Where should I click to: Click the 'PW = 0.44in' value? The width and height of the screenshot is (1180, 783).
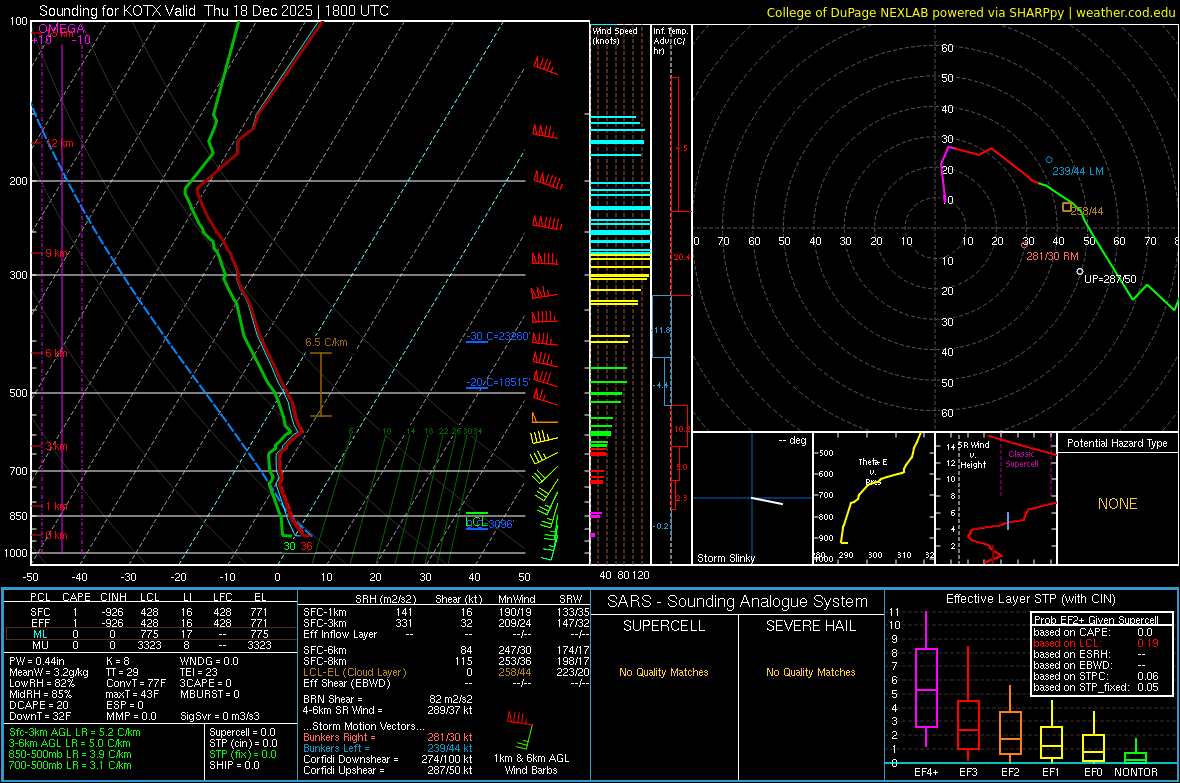point(35,661)
